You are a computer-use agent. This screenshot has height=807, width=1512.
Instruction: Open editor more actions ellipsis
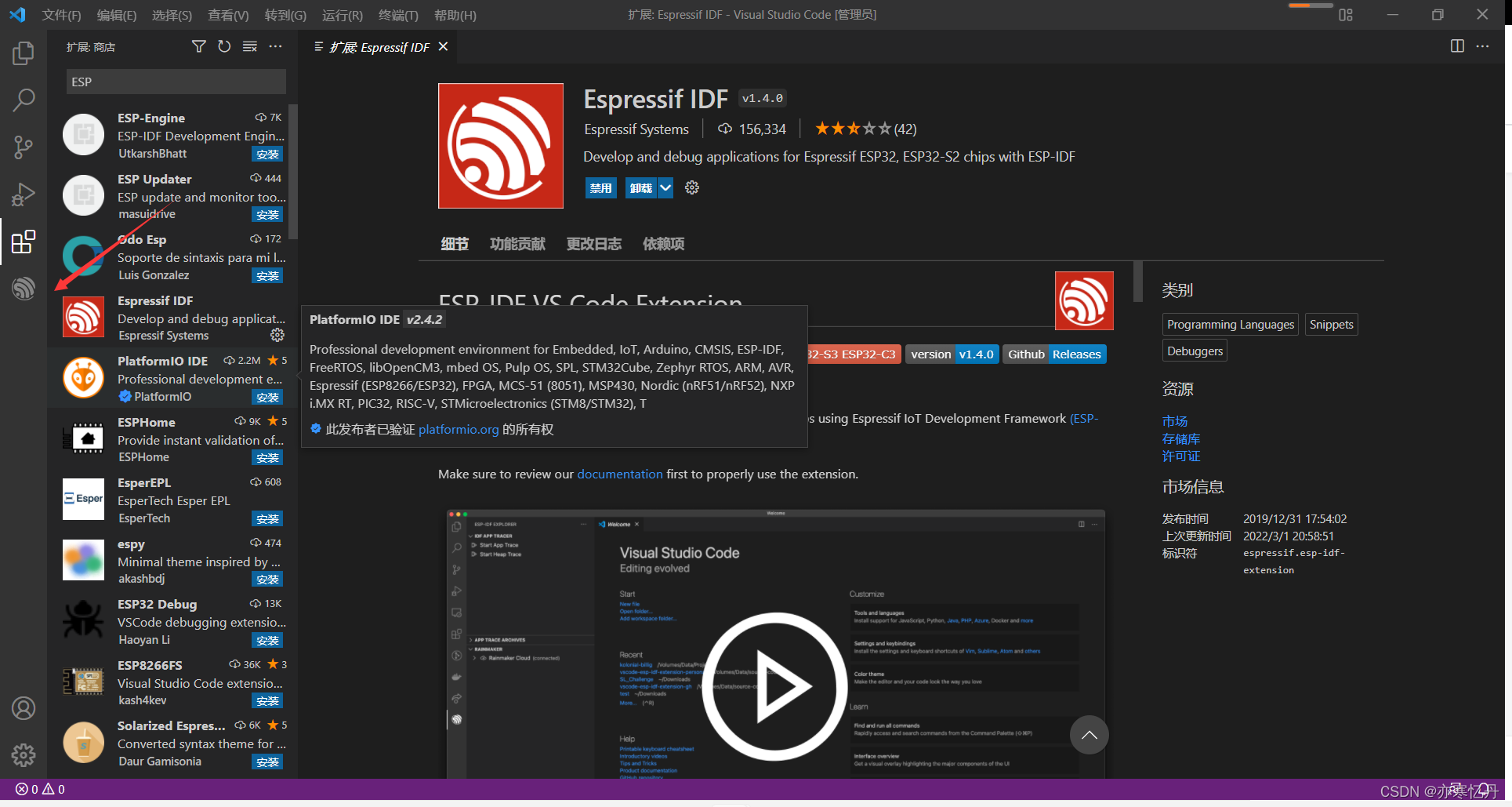pyautogui.click(x=1482, y=46)
